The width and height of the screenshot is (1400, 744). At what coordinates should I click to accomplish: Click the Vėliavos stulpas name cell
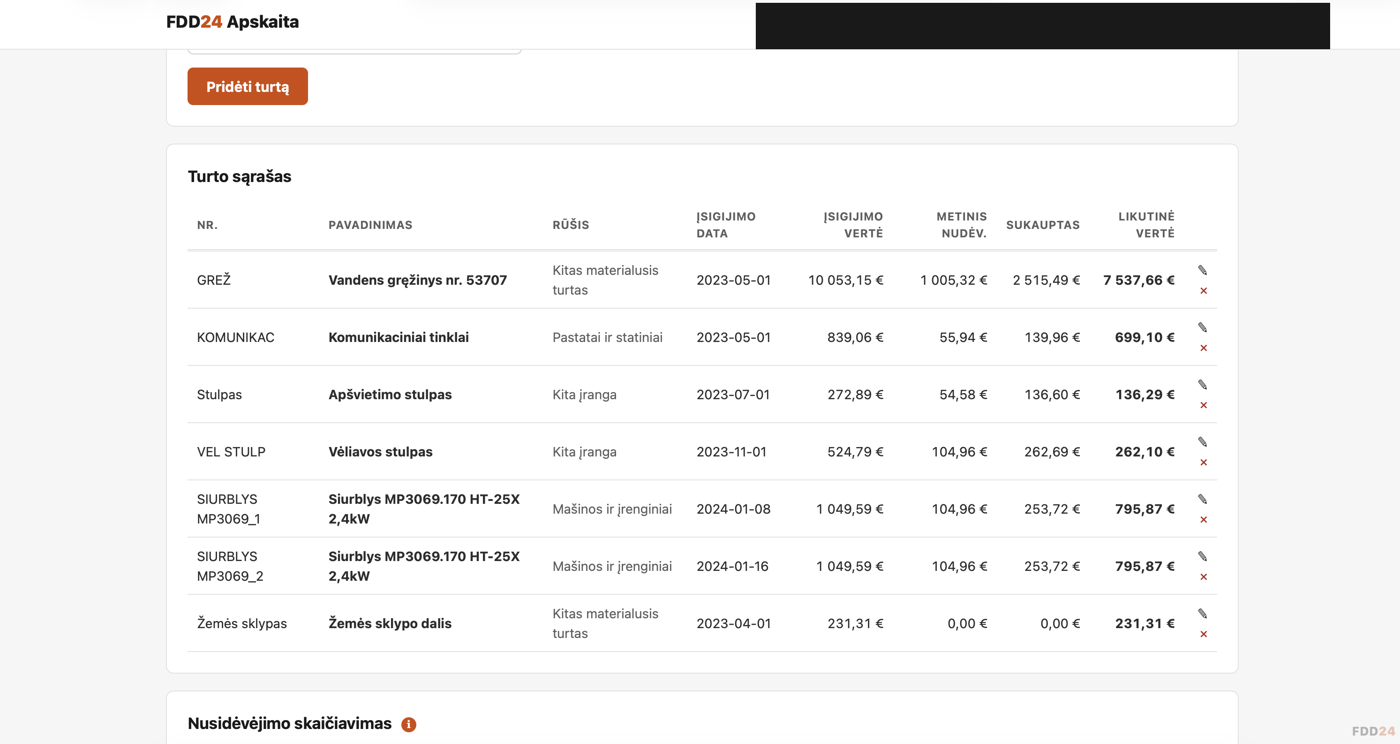pos(381,452)
